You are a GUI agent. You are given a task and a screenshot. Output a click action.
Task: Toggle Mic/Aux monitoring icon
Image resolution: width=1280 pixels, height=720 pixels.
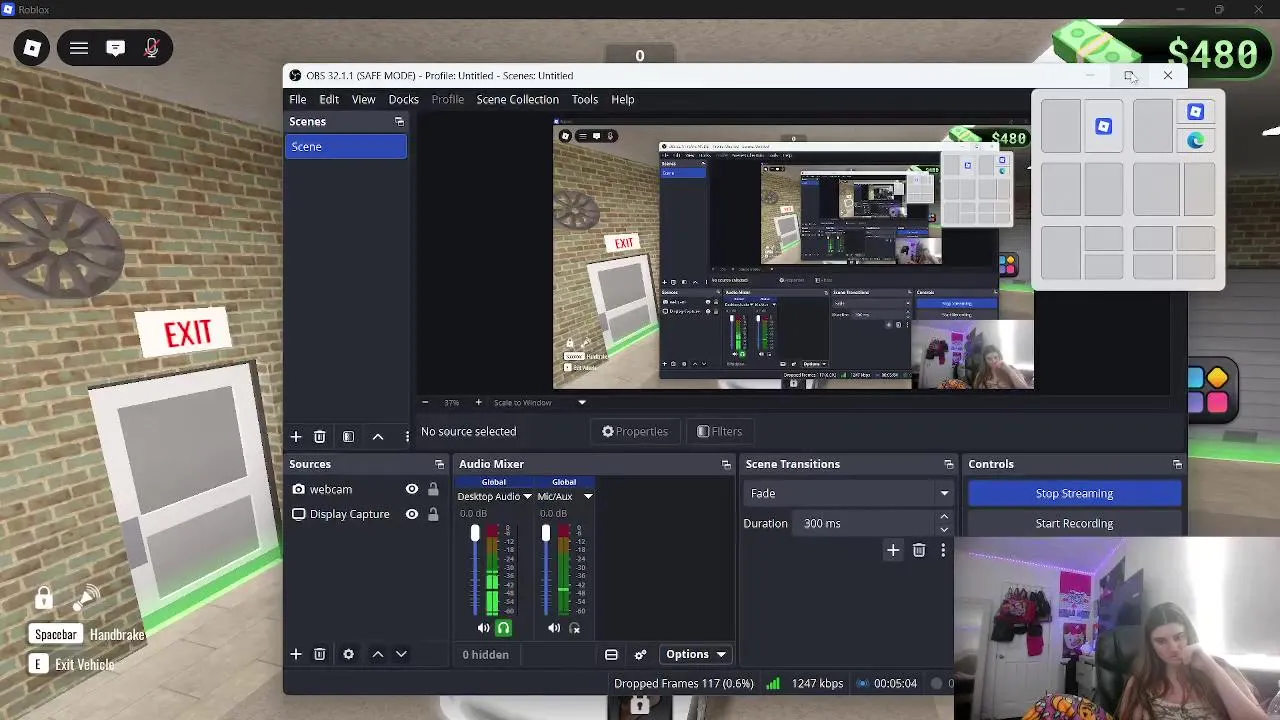click(574, 628)
